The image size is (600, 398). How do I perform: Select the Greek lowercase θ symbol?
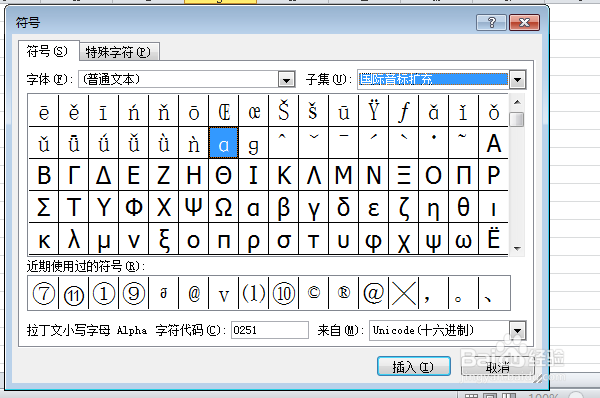tap(463, 207)
